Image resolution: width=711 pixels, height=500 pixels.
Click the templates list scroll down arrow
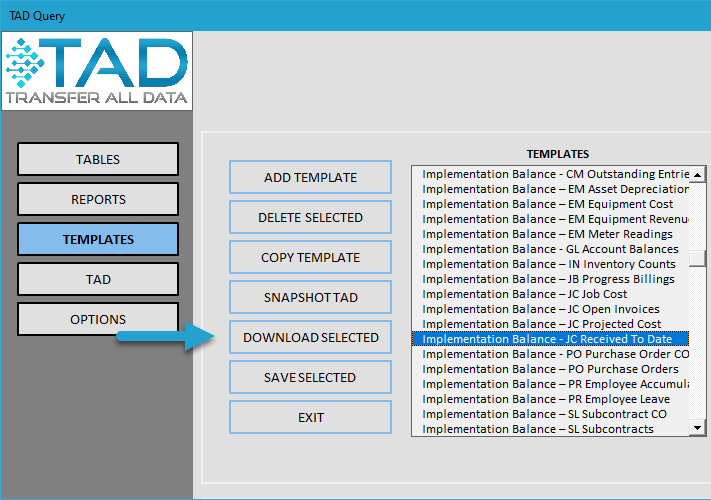[x=697, y=427]
